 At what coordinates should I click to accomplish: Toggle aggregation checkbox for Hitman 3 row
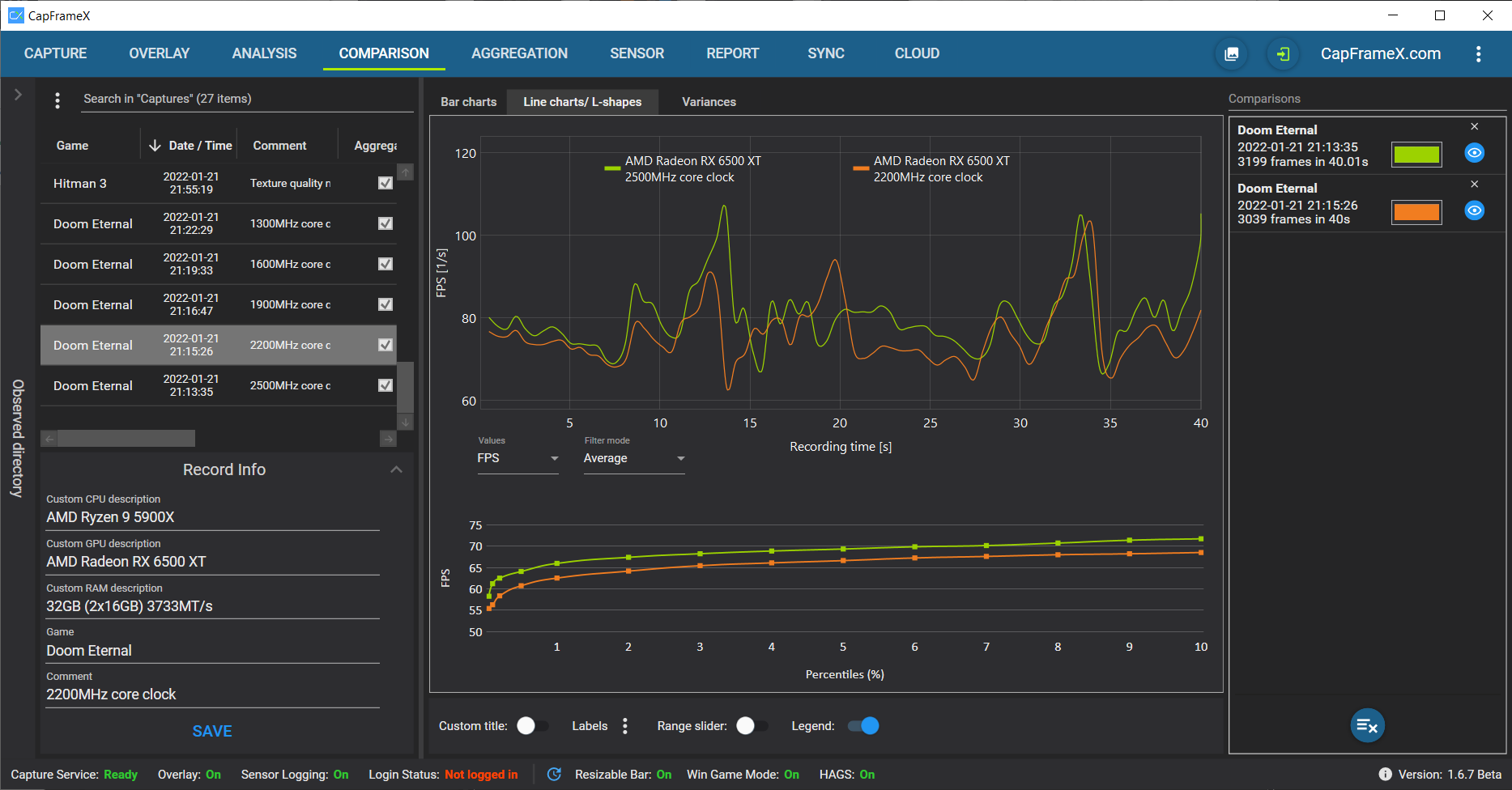(385, 183)
